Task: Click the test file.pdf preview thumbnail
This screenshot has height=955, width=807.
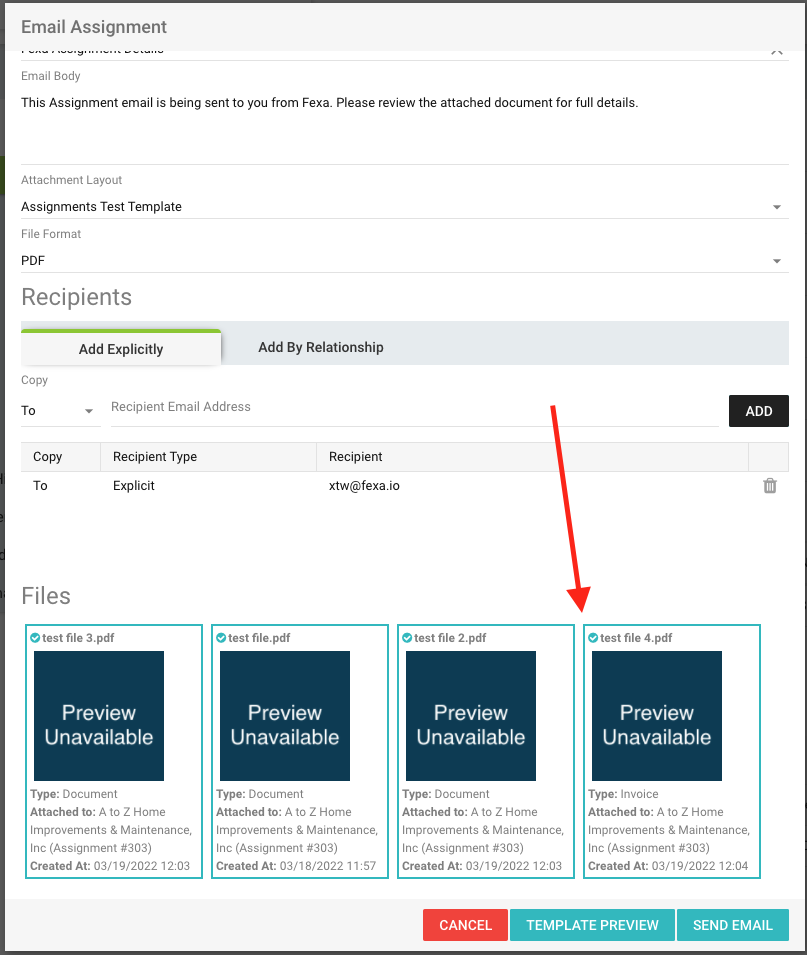Action: (x=285, y=716)
